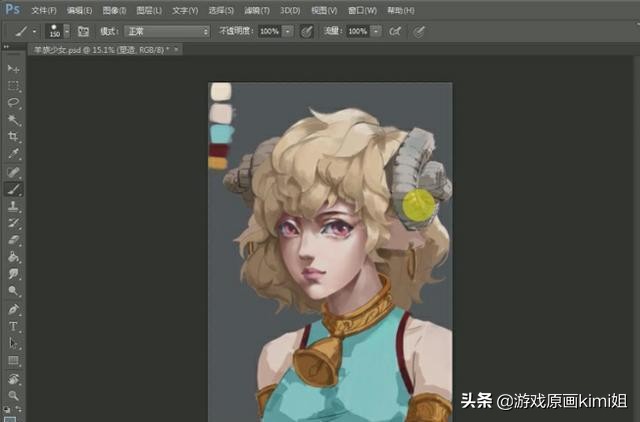The height and width of the screenshot is (422, 640).
Task: Open the opacity slider dropdown arrow
Action: 288,31
